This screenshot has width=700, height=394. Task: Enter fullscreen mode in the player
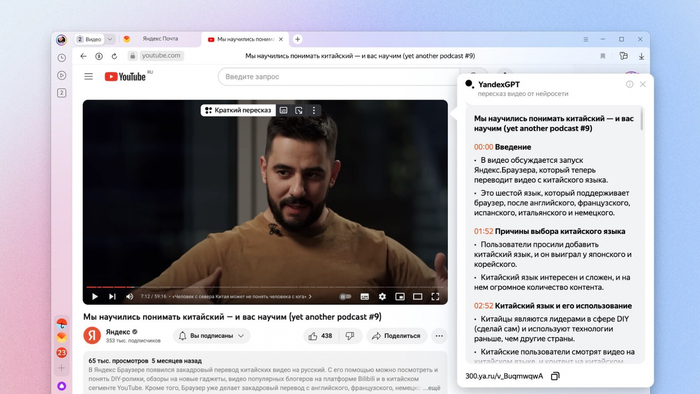(x=435, y=296)
